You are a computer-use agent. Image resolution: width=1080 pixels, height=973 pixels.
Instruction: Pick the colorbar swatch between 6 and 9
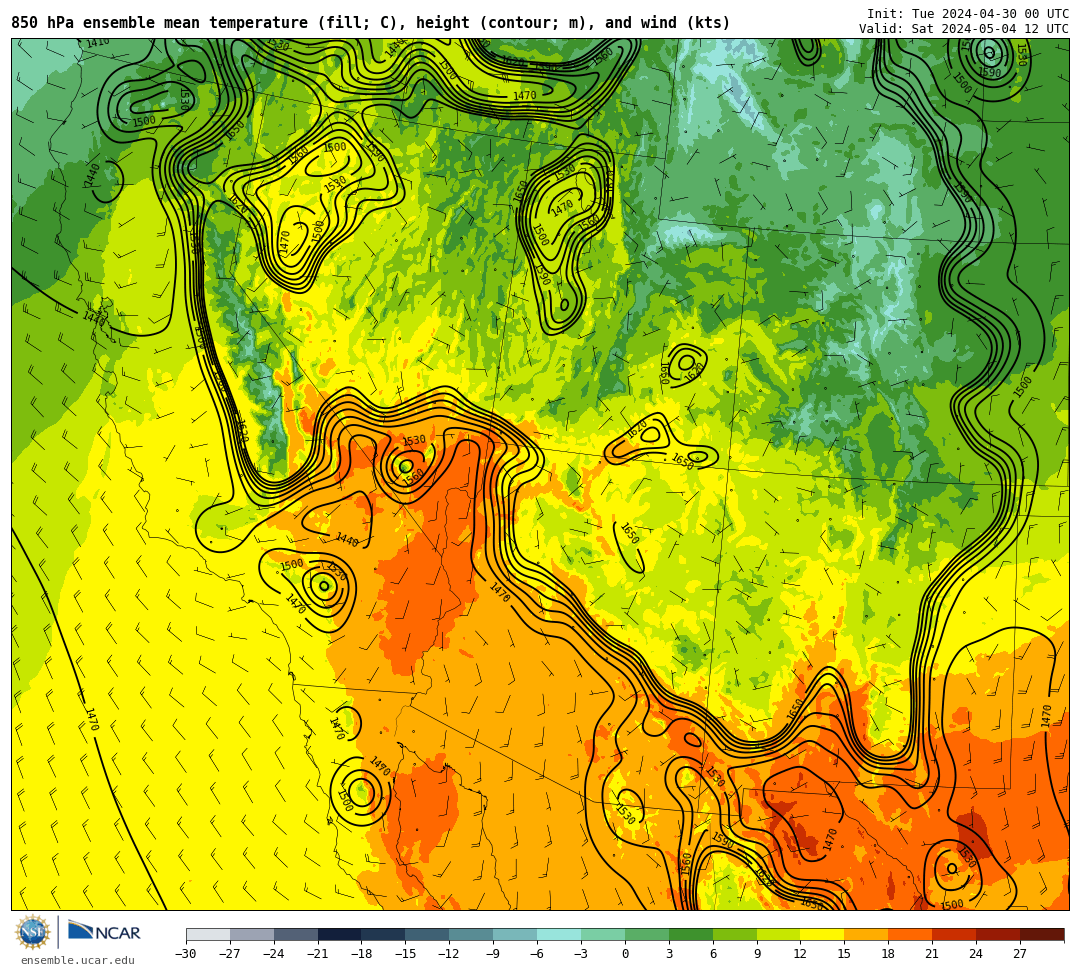click(735, 934)
